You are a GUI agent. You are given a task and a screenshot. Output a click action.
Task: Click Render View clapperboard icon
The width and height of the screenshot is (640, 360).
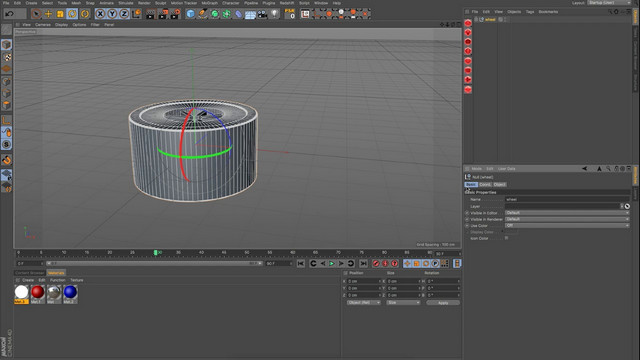click(151, 14)
